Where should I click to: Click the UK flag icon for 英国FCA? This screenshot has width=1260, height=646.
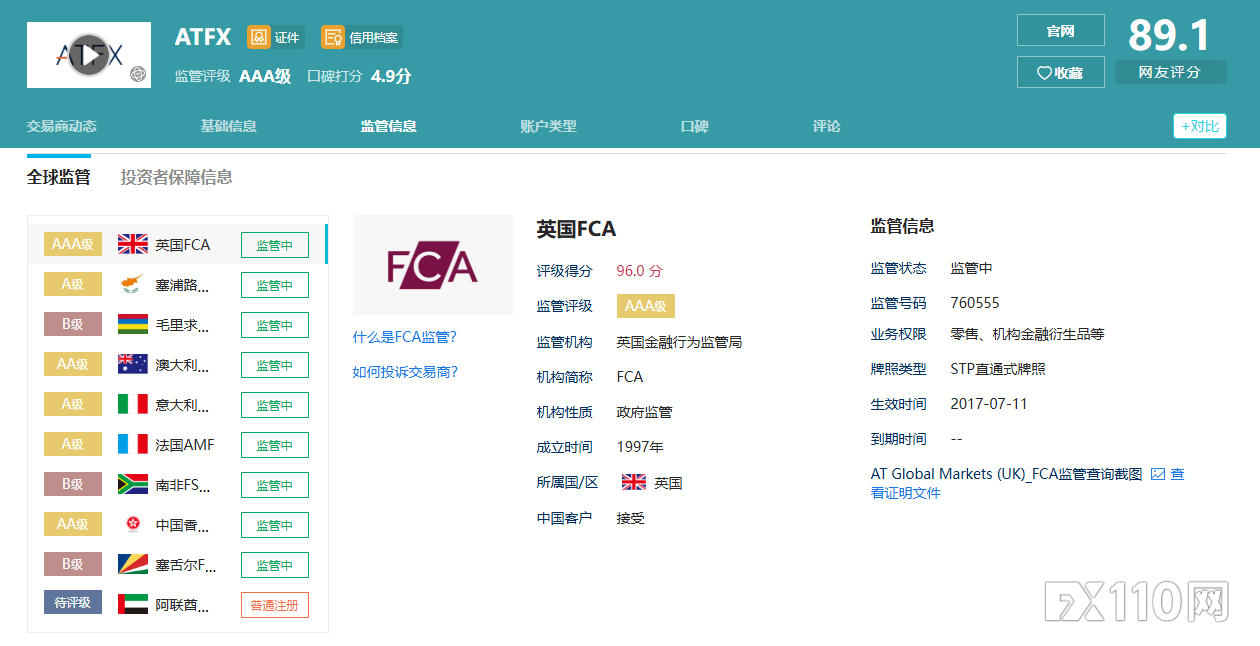click(133, 244)
